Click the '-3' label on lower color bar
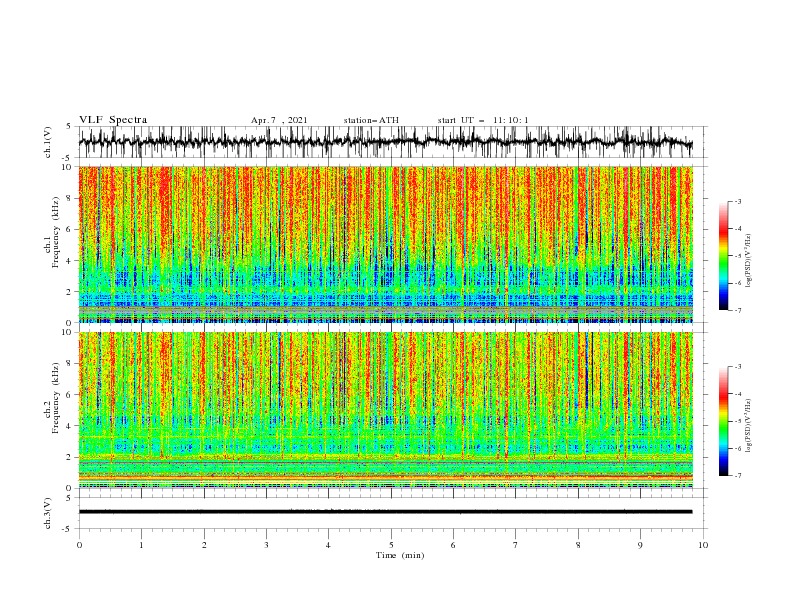Image resolution: width=792 pixels, height=612 pixels. (738, 367)
